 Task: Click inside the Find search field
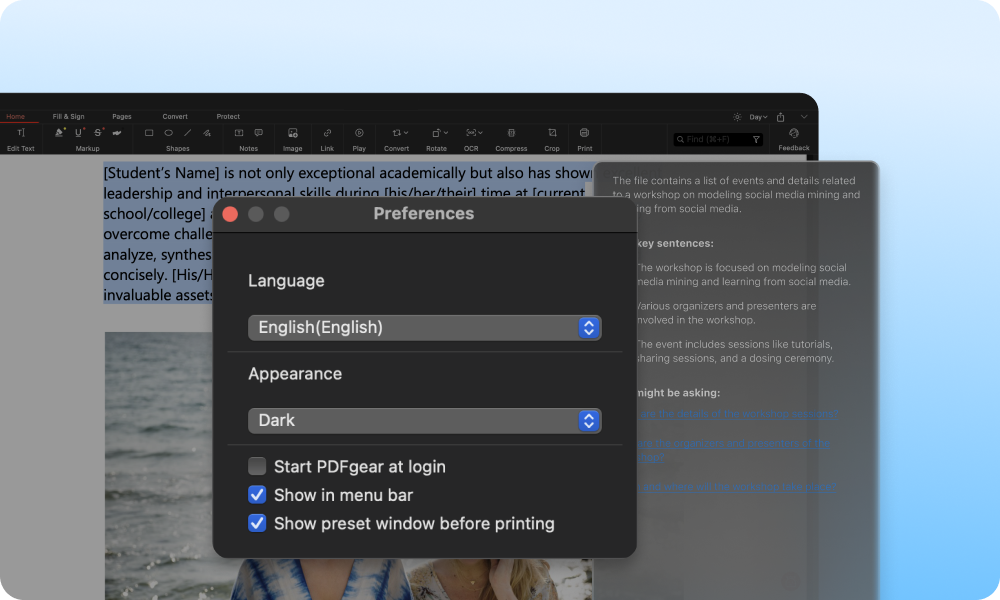click(x=716, y=139)
